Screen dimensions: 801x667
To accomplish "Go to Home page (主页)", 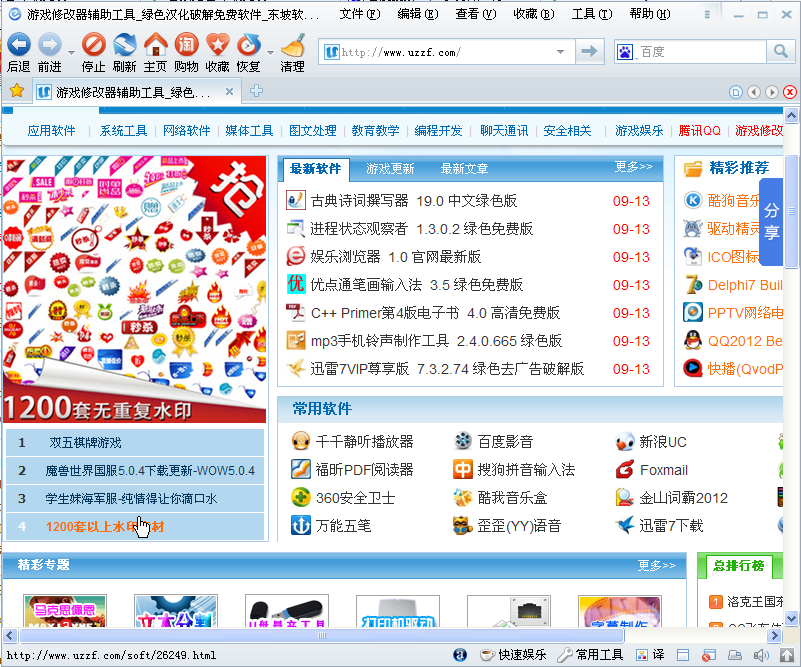I will coord(155,52).
